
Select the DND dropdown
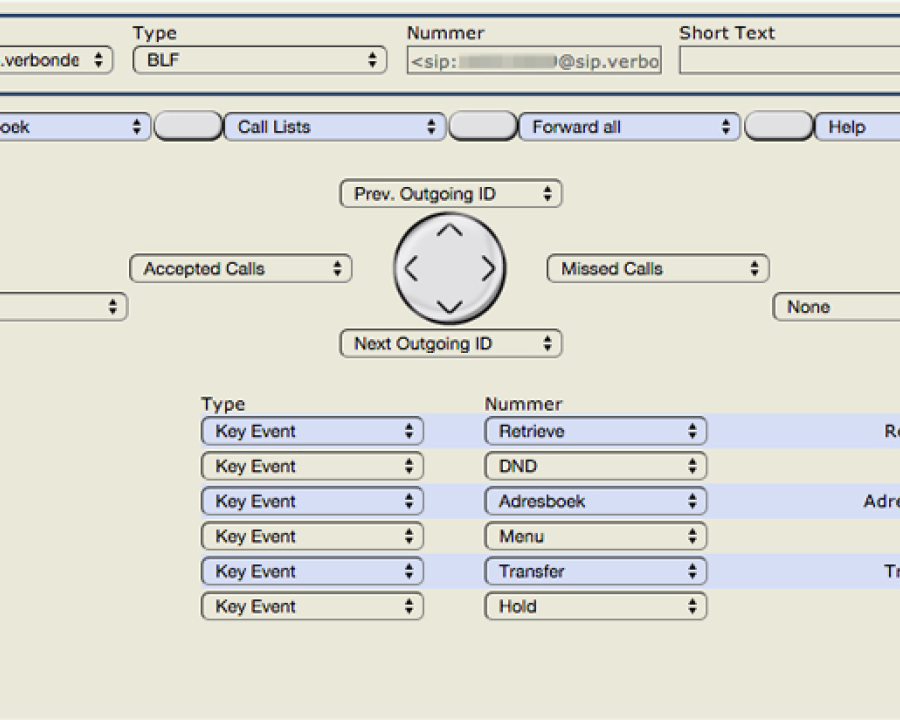tap(596, 467)
